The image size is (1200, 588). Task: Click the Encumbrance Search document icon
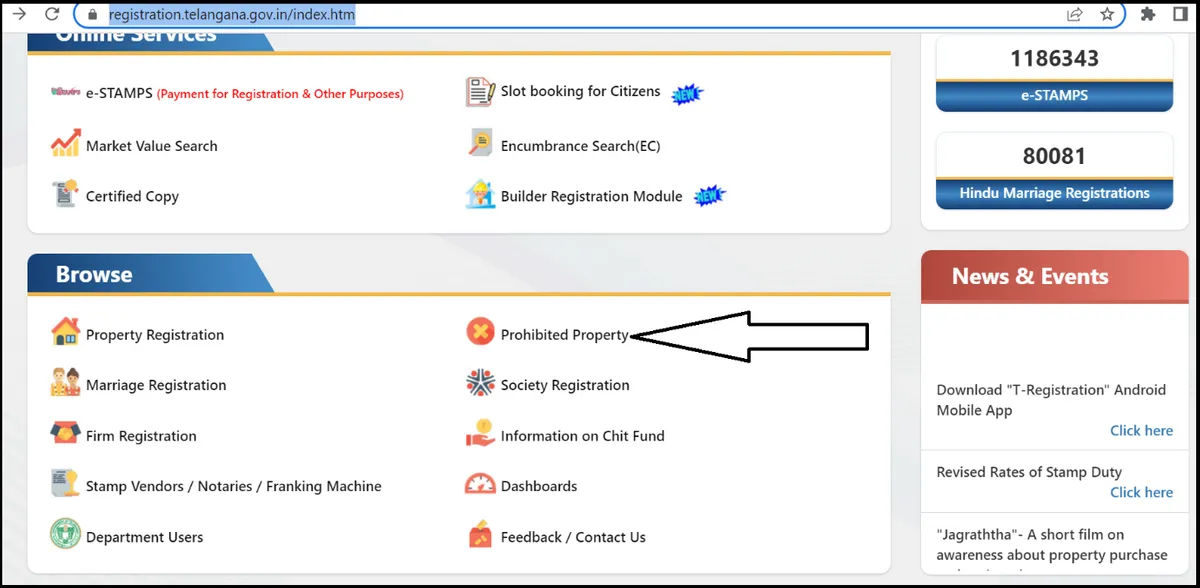pos(480,145)
